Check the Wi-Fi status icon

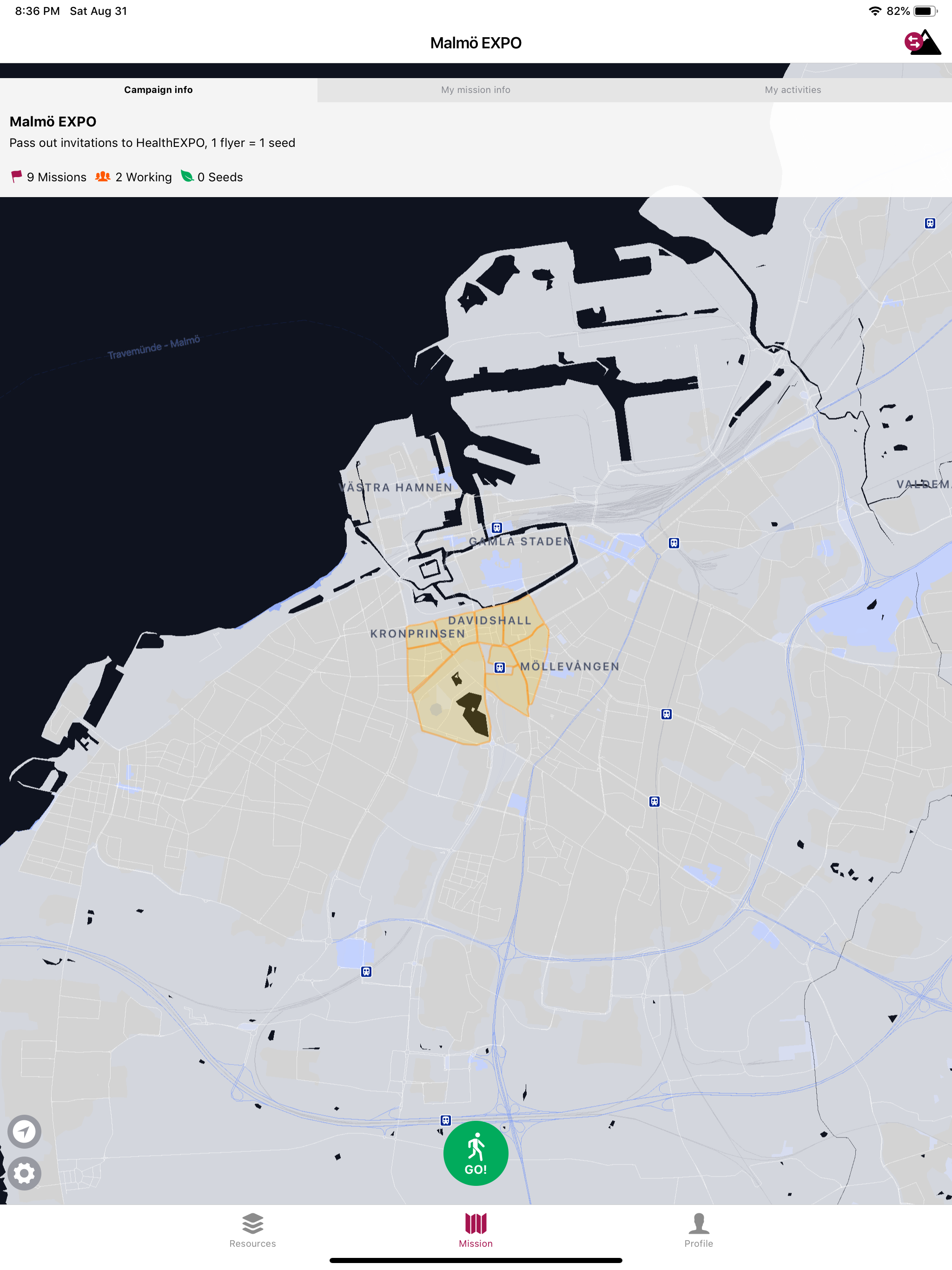click(875, 11)
